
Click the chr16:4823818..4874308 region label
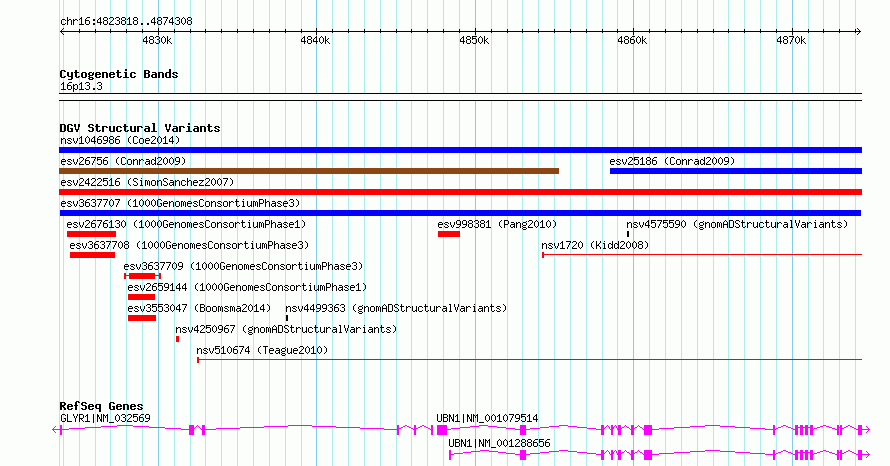point(126,22)
